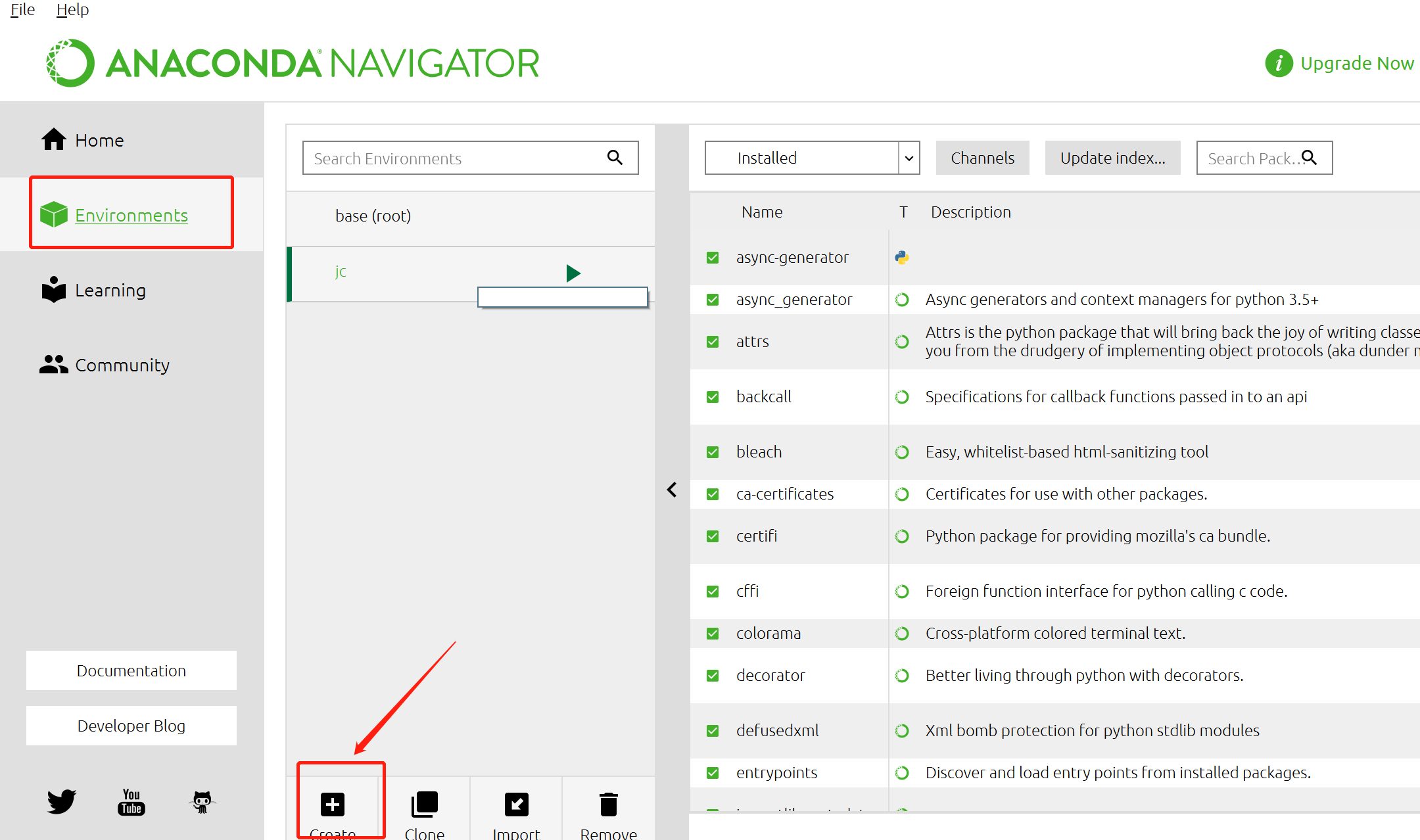Collapse the environments panel with chevron
This screenshot has height=840, width=1420.
(672, 490)
